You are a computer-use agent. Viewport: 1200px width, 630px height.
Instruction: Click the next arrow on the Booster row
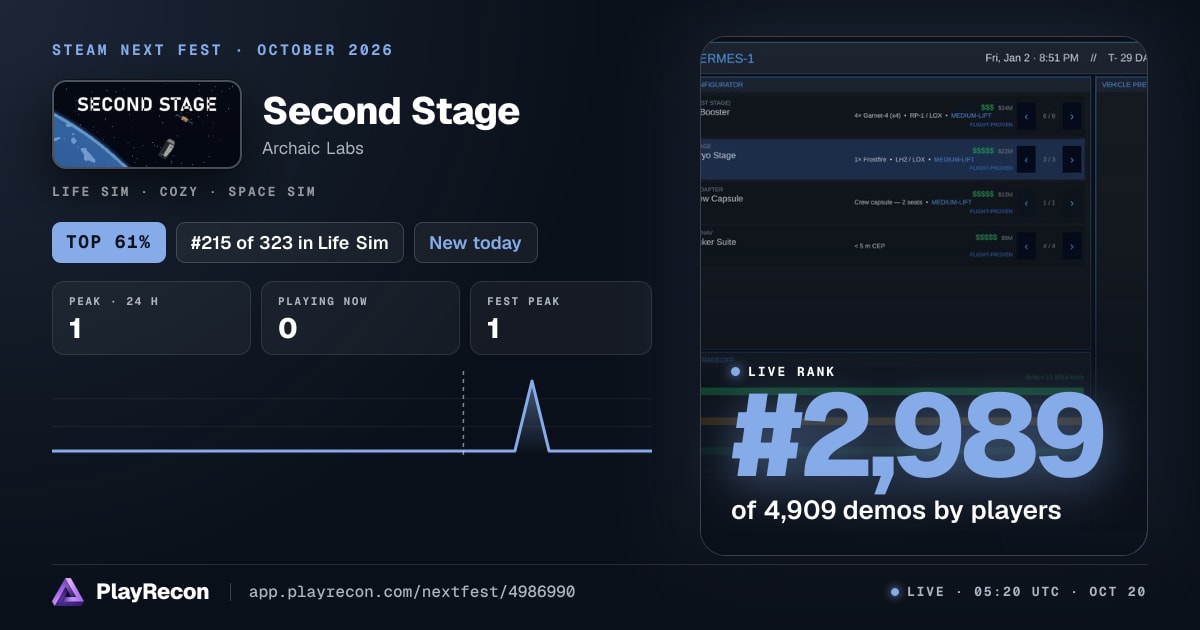pyautogui.click(x=1072, y=116)
